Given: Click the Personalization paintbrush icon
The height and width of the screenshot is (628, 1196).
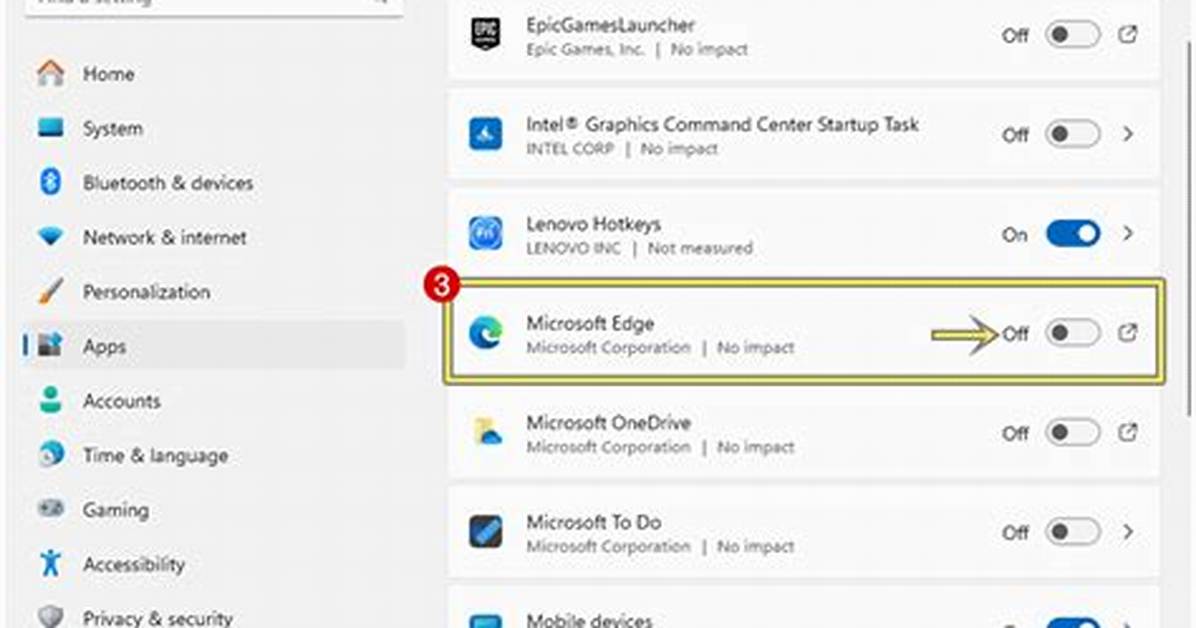Looking at the screenshot, I should (50, 291).
